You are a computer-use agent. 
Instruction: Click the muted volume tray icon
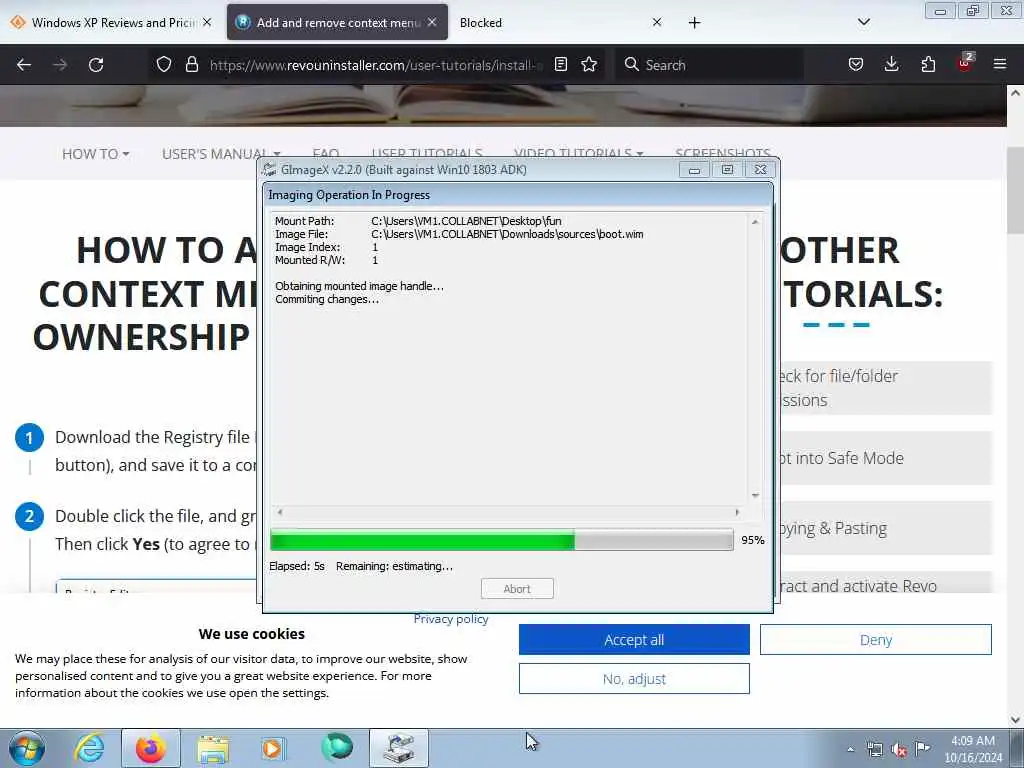[899, 749]
